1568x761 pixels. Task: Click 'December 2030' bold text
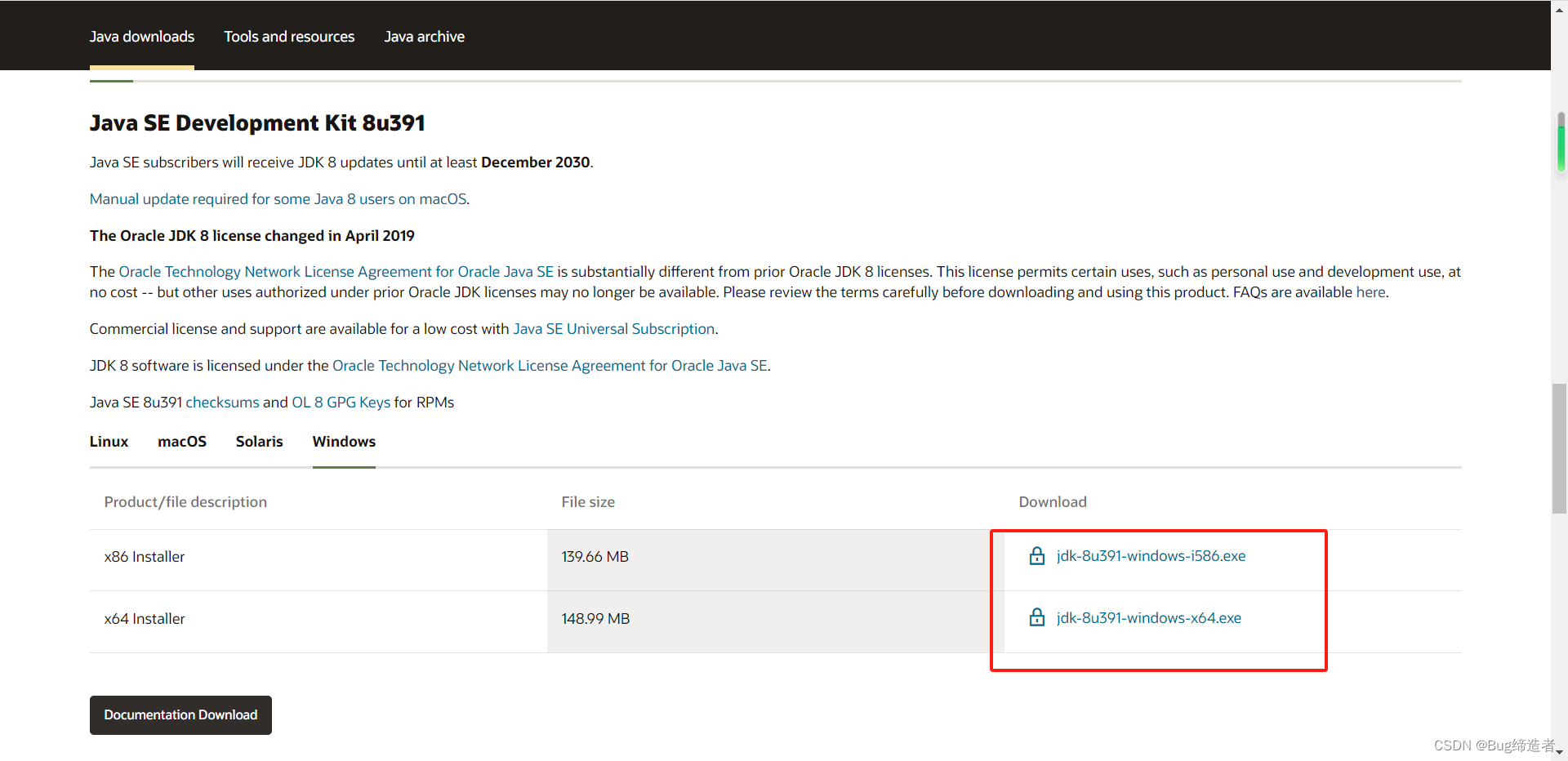(x=536, y=162)
